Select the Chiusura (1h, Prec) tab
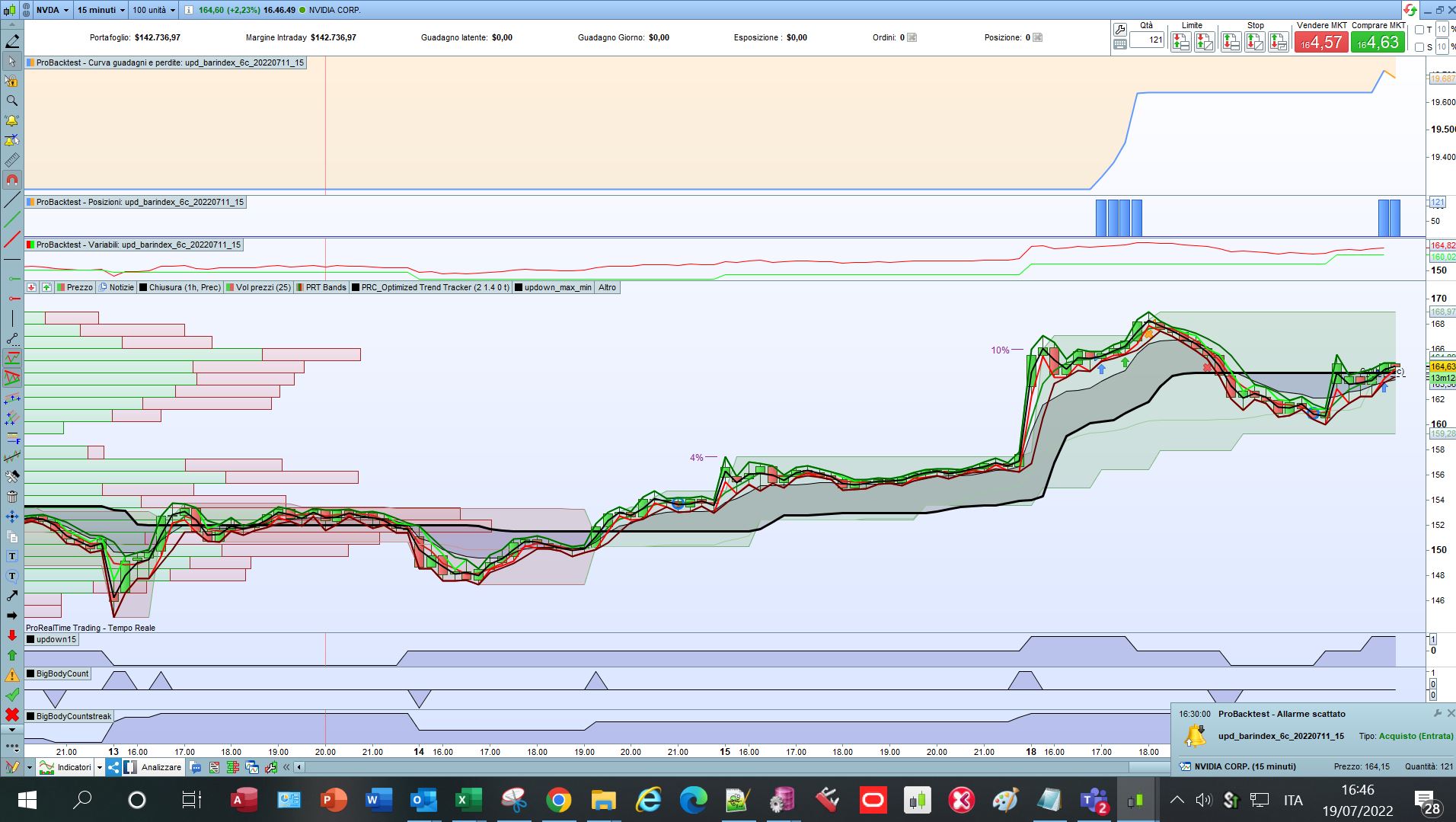 pyautogui.click(x=180, y=287)
